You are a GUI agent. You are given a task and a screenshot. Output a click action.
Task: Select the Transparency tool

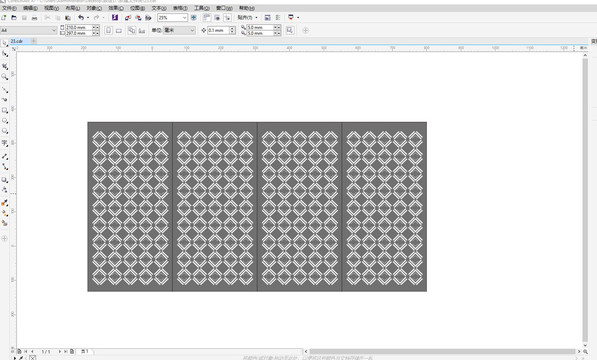click(x=5, y=190)
